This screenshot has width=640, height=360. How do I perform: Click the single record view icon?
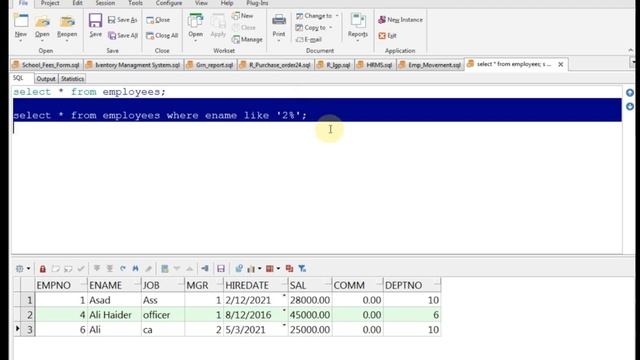pyautogui.click(x=165, y=269)
